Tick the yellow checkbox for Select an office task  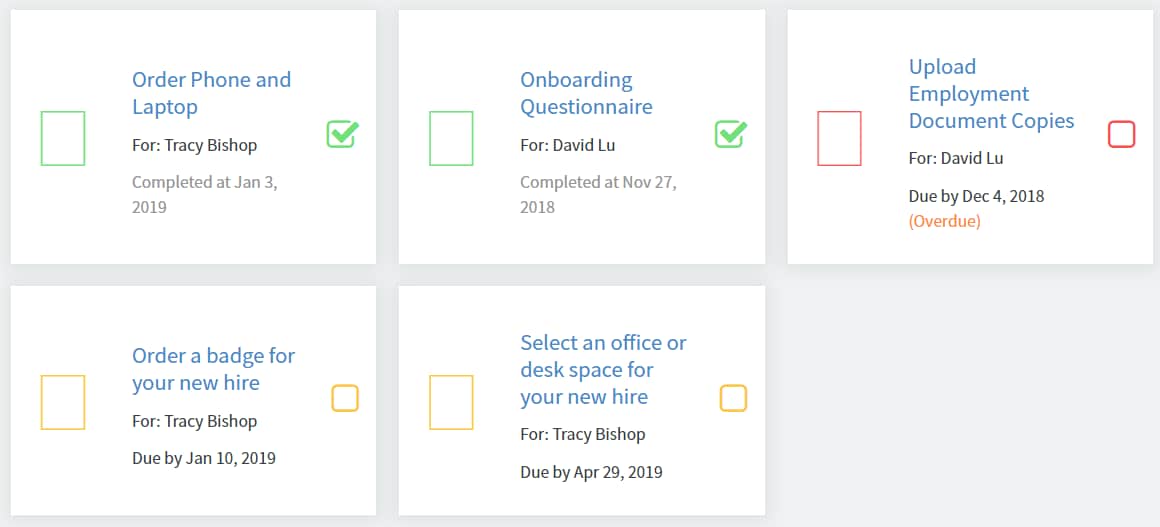click(x=733, y=398)
